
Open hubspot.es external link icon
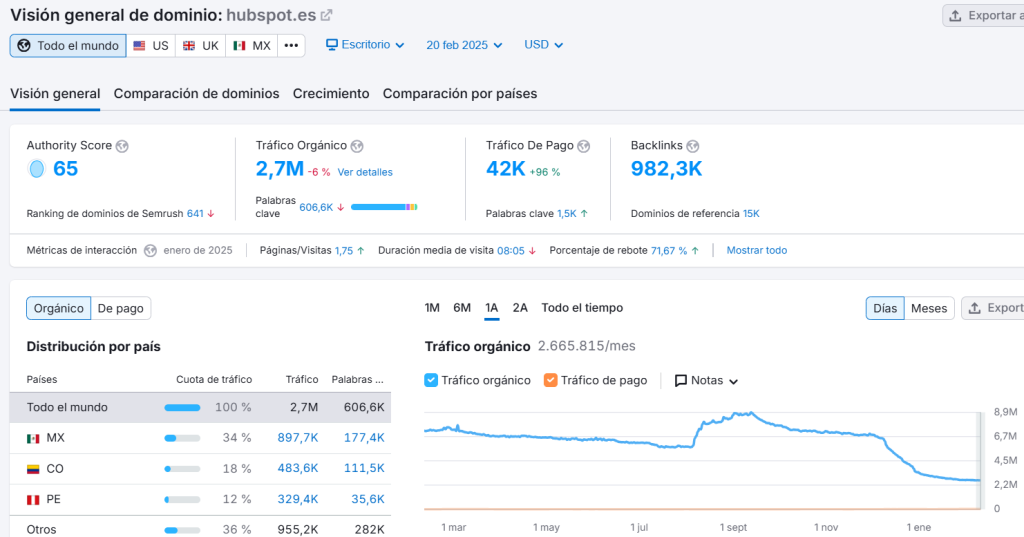coord(326,15)
